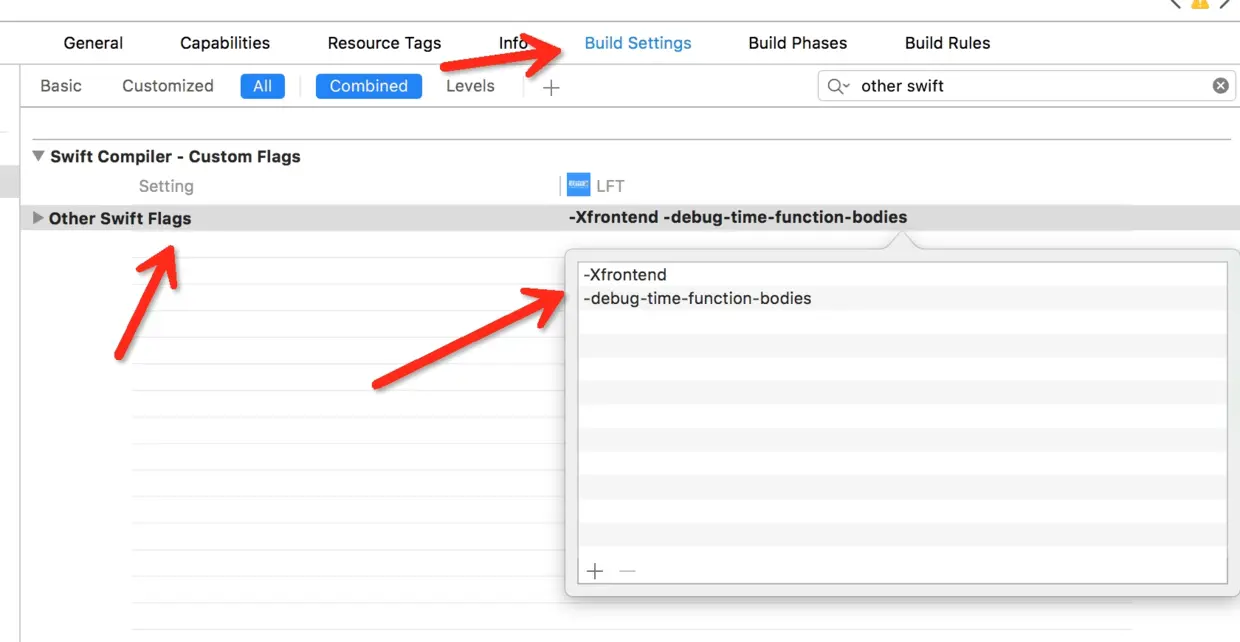Select the All settings filter
Screen dimensions: 1240x642
pyautogui.click(x=262, y=86)
